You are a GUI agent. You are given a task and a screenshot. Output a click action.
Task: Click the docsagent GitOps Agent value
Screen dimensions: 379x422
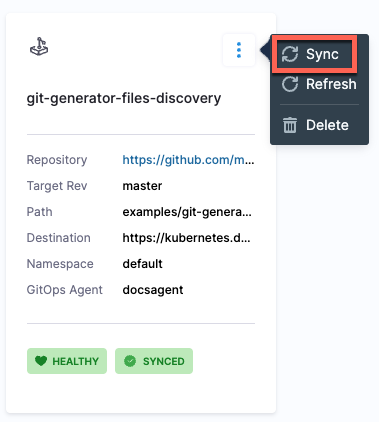(x=153, y=290)
